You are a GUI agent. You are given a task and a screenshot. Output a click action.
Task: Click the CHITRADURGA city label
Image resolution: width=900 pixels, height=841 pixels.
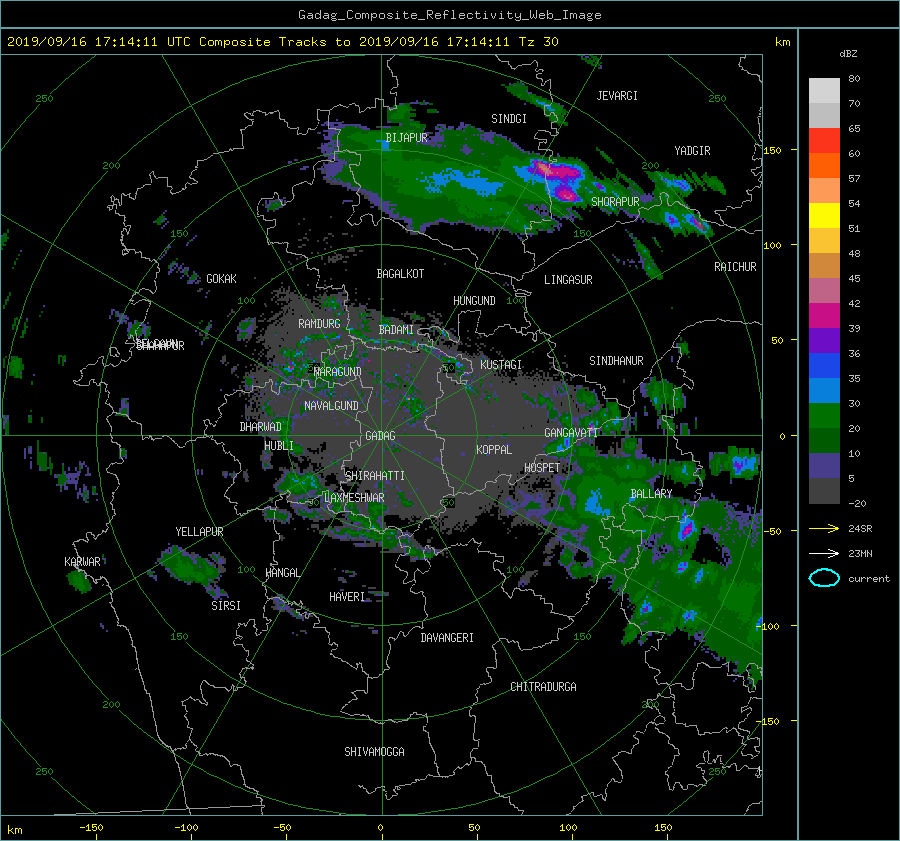(x=543, y=687)
